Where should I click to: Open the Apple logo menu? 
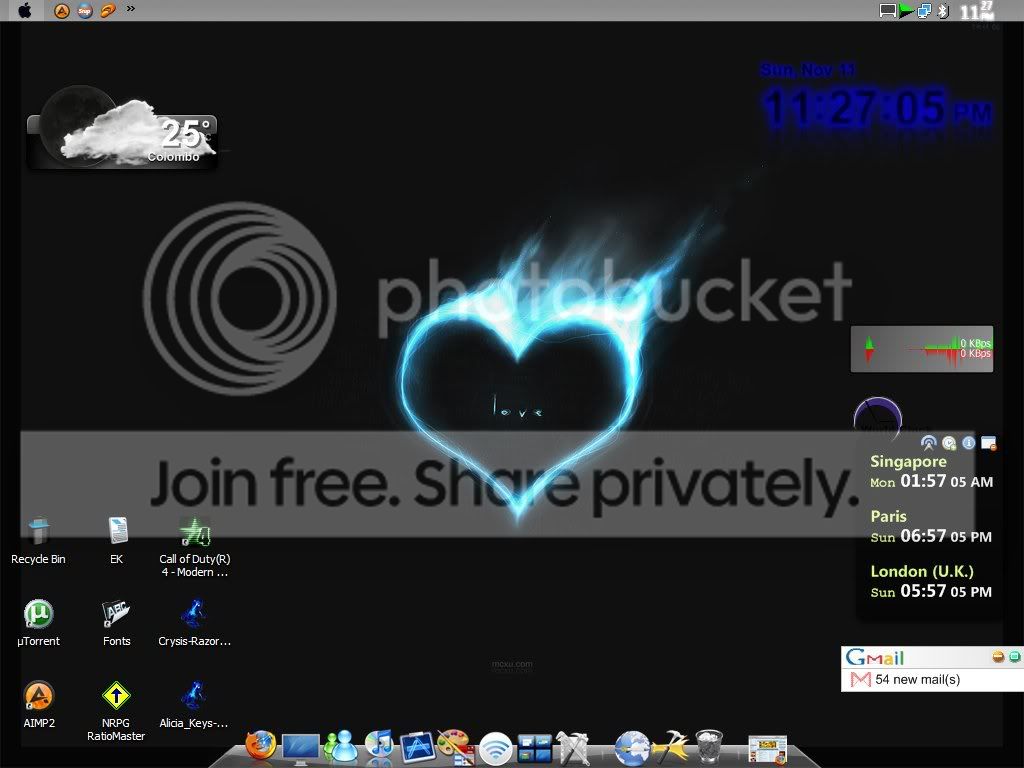[x=24, y=10]
